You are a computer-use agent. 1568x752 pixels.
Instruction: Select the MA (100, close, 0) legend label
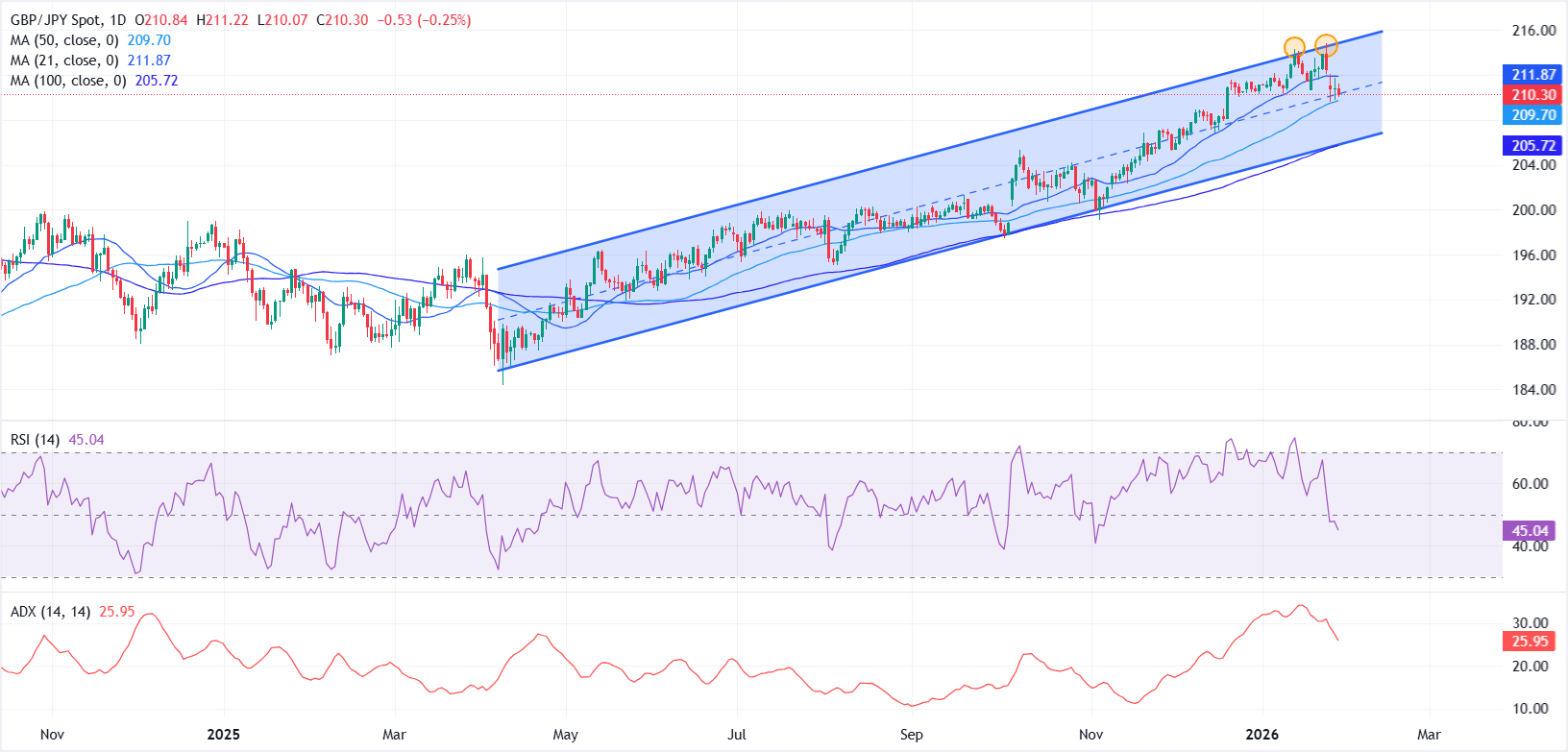[68, 81]
